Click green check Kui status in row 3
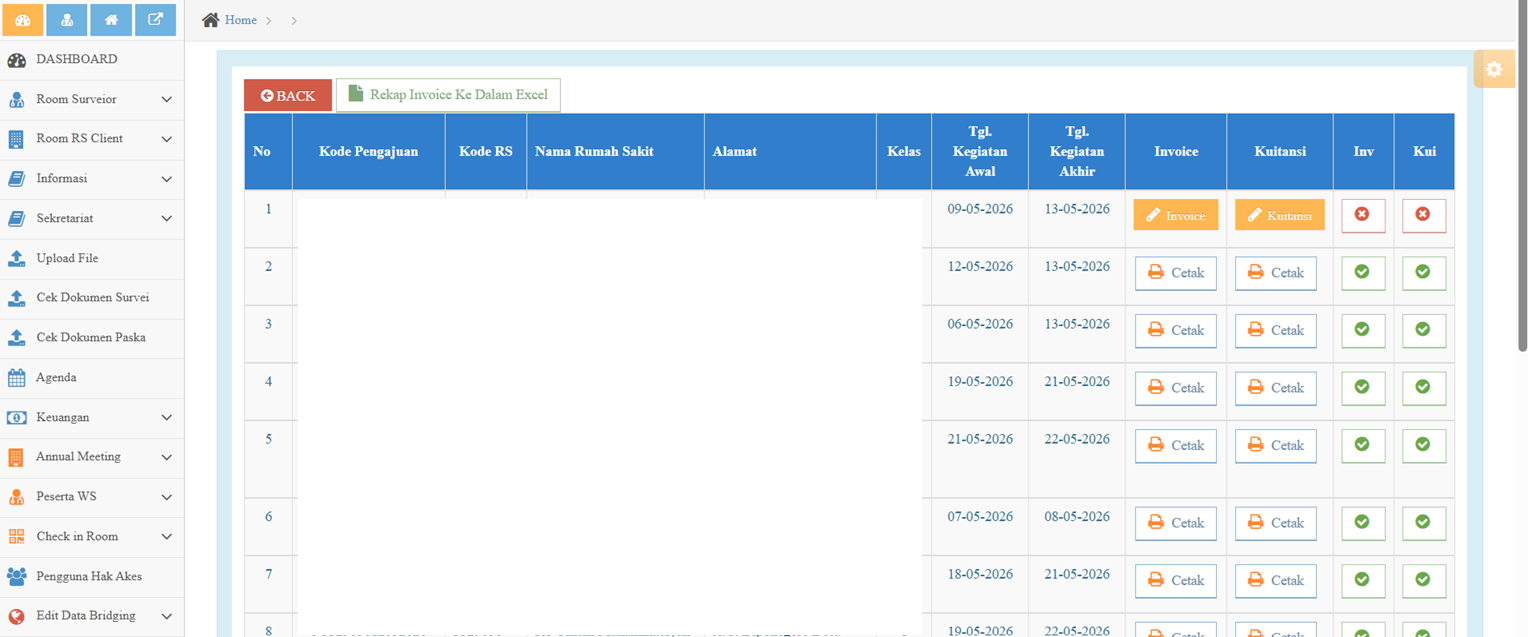The height and width of the screenshot is (637, 1528). coord(1424,330)
